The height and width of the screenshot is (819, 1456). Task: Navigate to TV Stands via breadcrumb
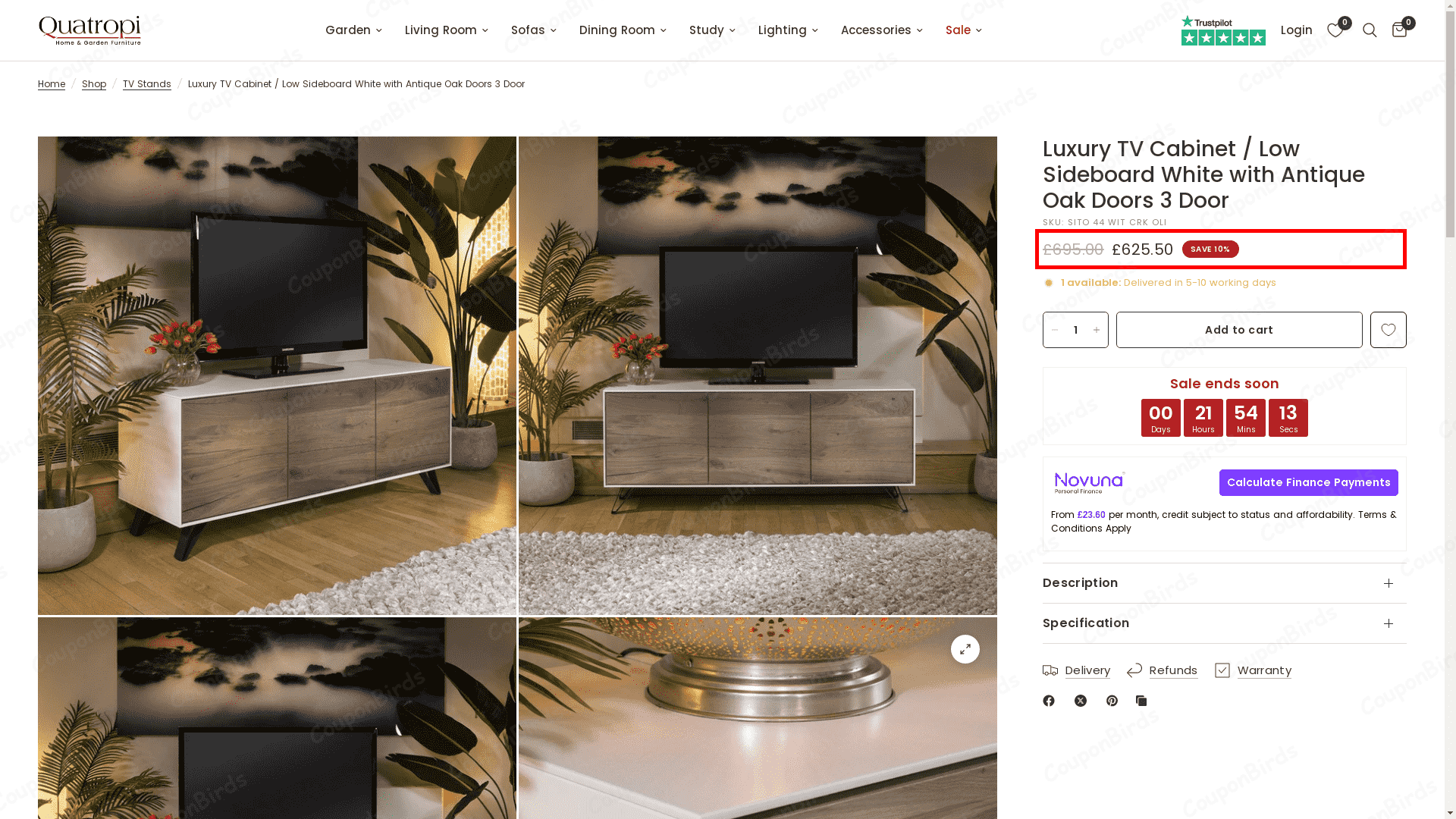[147, 84]
